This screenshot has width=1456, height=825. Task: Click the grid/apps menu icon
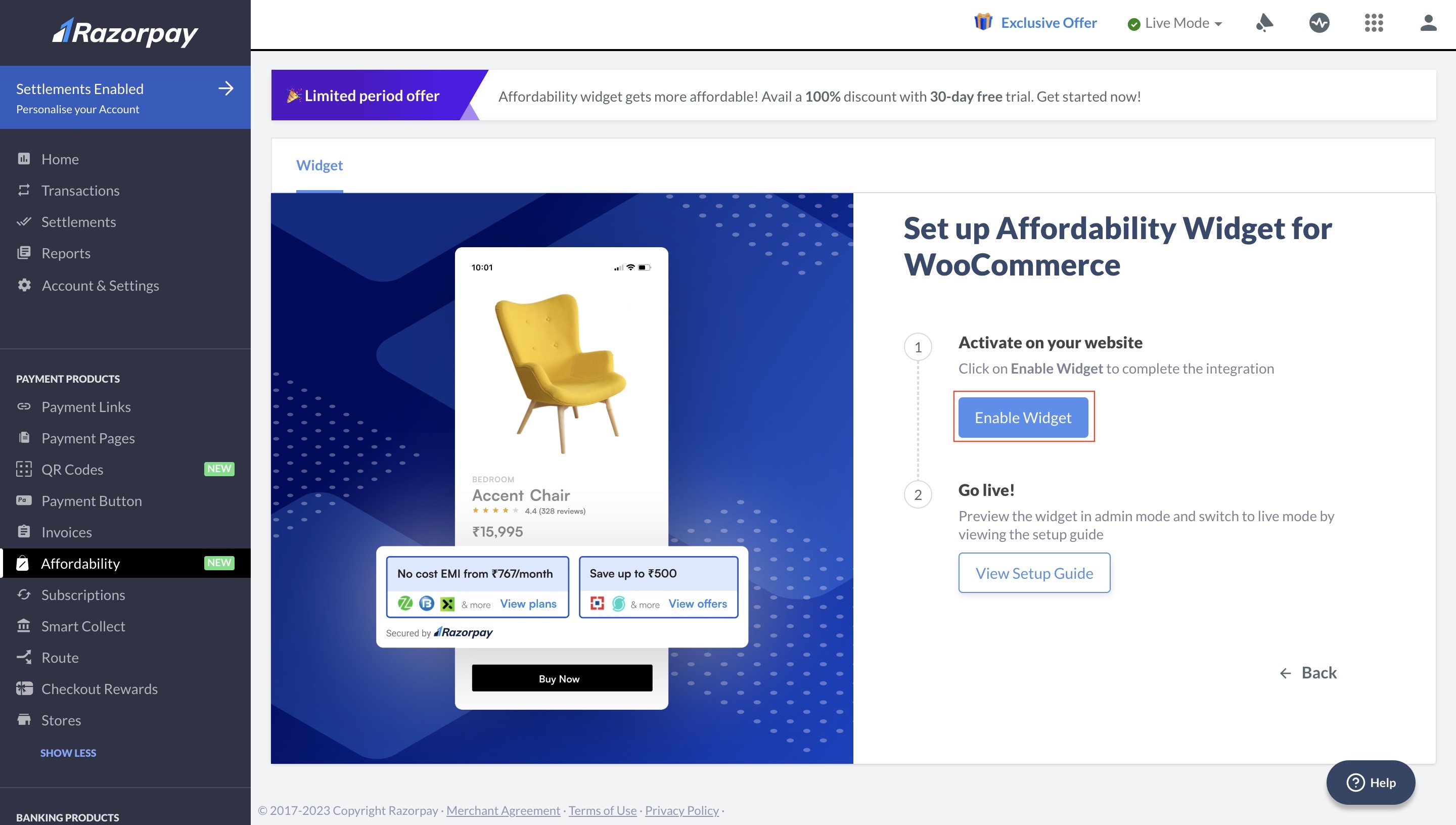click(x=1374, y=22)
